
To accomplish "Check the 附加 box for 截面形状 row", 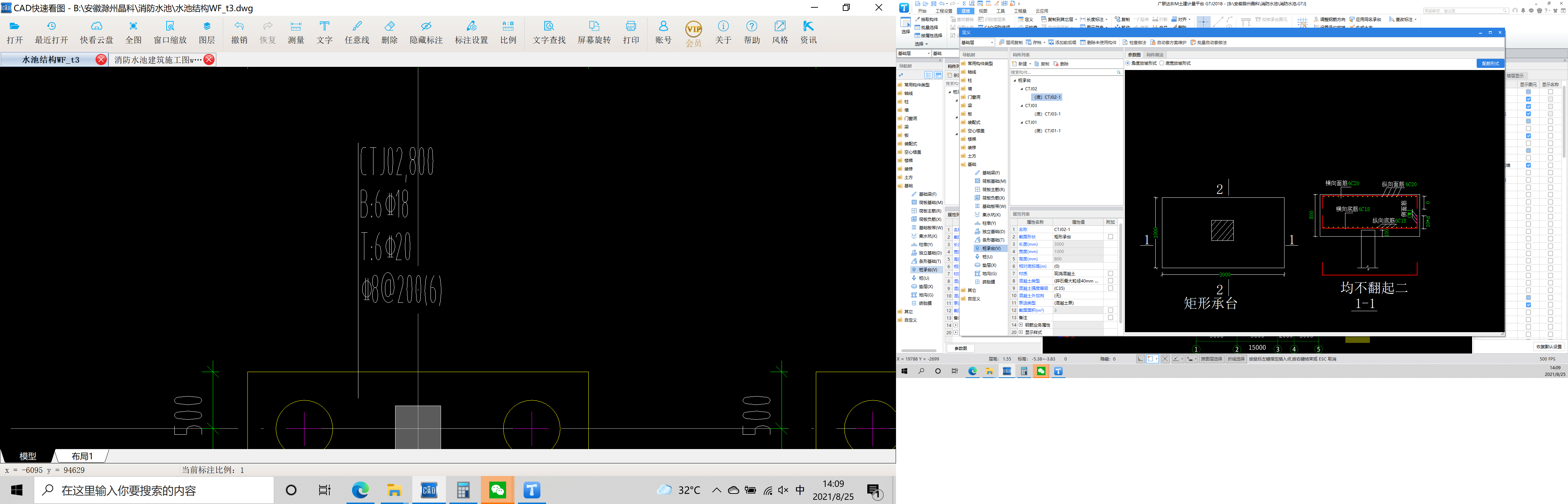I will click(x=1110, y=237).
